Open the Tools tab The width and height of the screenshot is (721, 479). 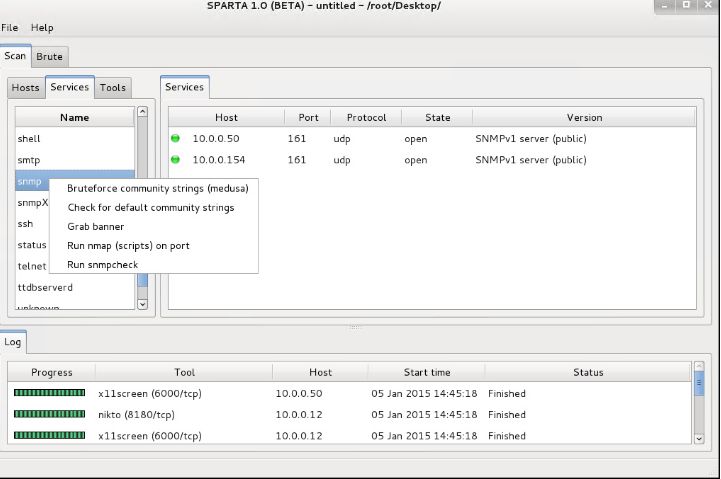coord(113,88)
